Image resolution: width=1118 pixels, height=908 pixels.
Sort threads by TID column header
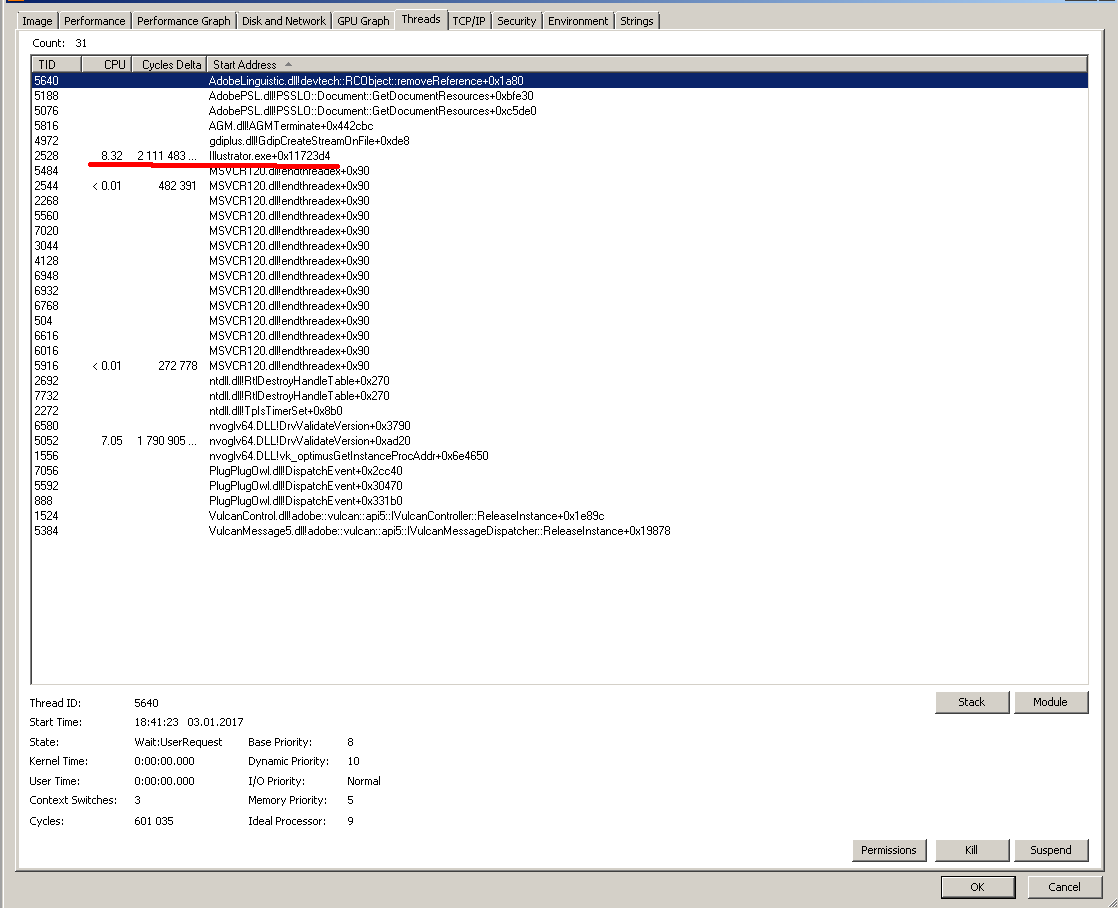click(56, 64)
